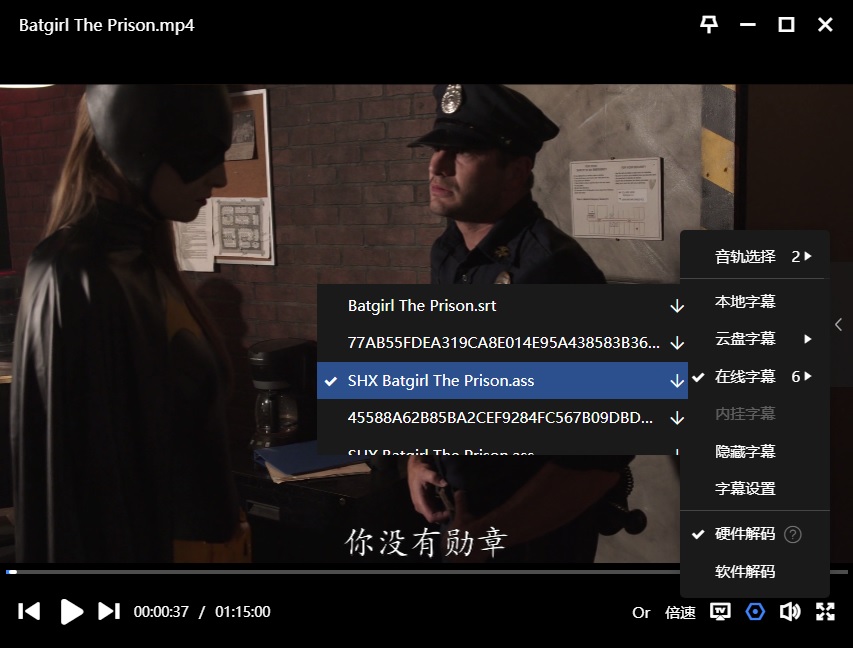Viewport: 853px width, 648px height.
Task: Skip to the next video
Action: 109,612
